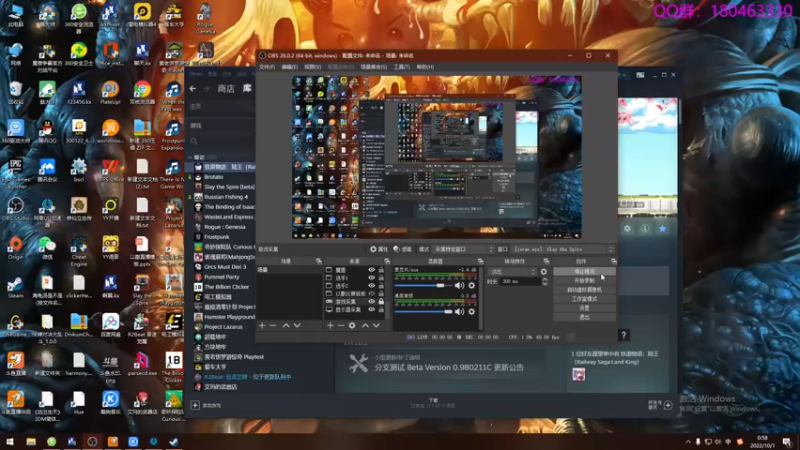Toggle visibility eye for 显示器采集 source
The width and height of the screenshot is (800, 450).
(x=371, y=310)
